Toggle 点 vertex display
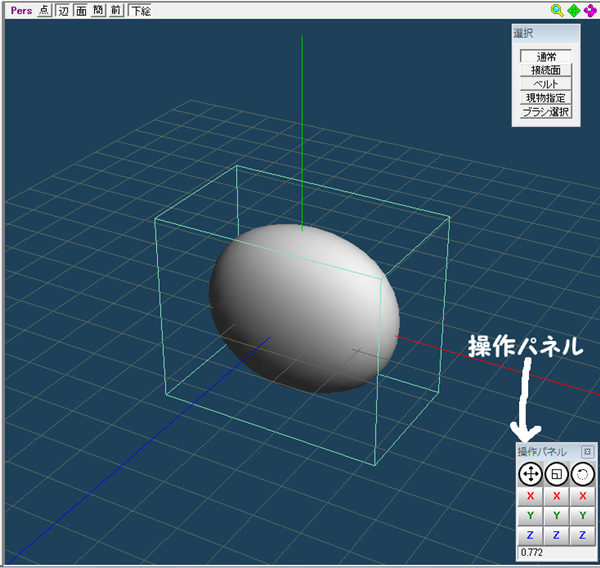Image resolution: width=600 pixels, height=568 pixels. [x=44, y=10]
